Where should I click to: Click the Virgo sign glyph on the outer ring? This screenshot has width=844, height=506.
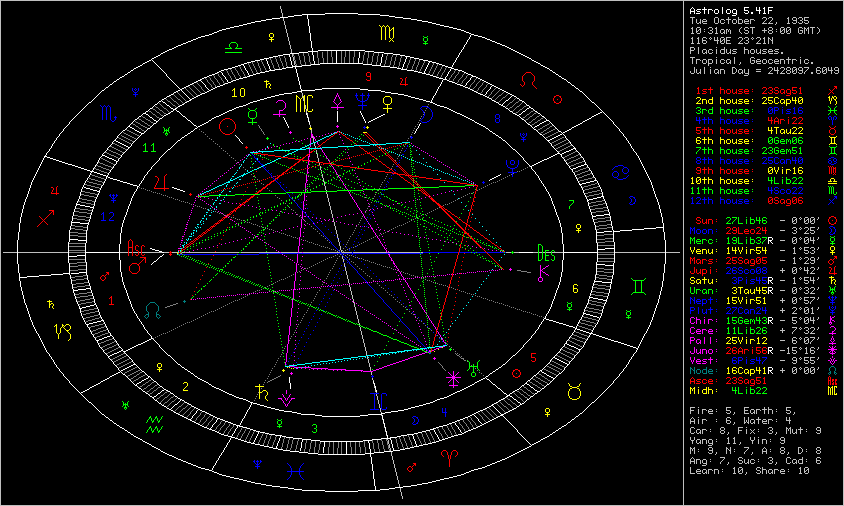[386, 33]
